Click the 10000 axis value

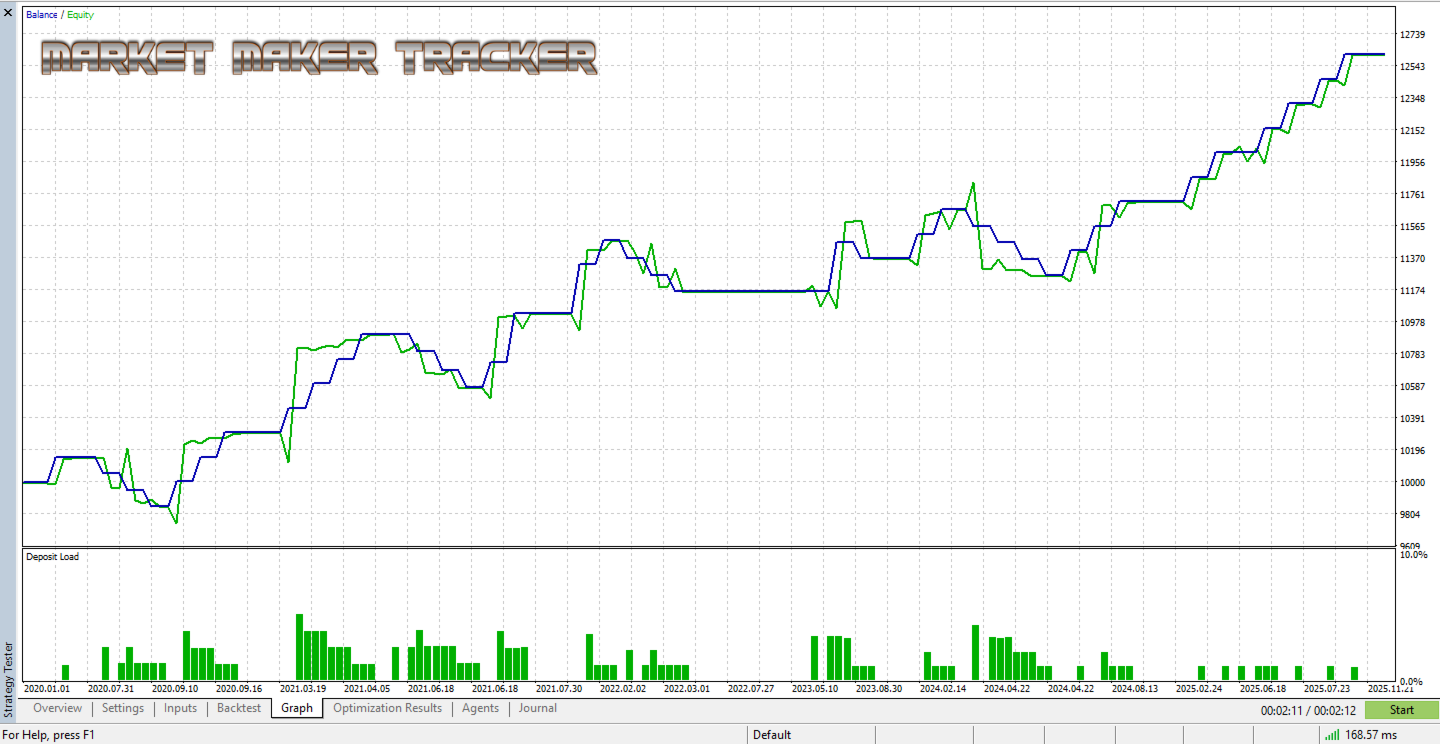(x=1413, y=483)
